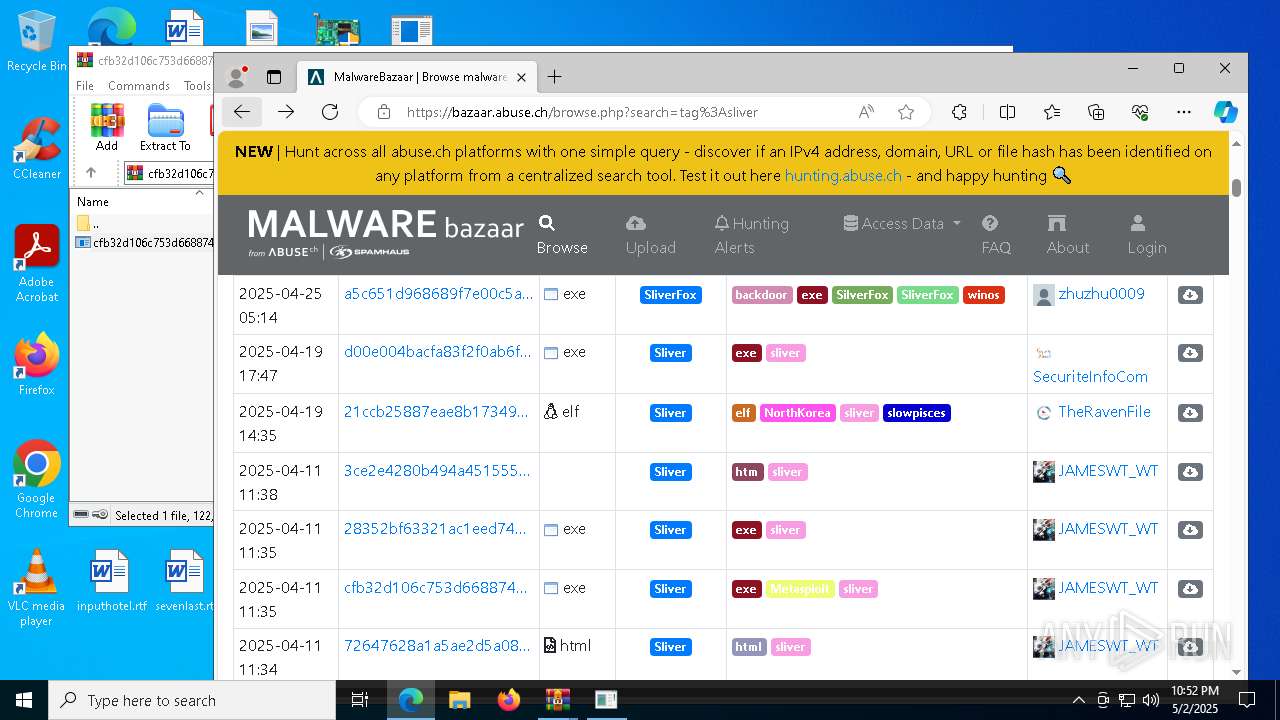Open Hunting Alerts navigation item
1280x720 pixels.
tap(751, 235)
